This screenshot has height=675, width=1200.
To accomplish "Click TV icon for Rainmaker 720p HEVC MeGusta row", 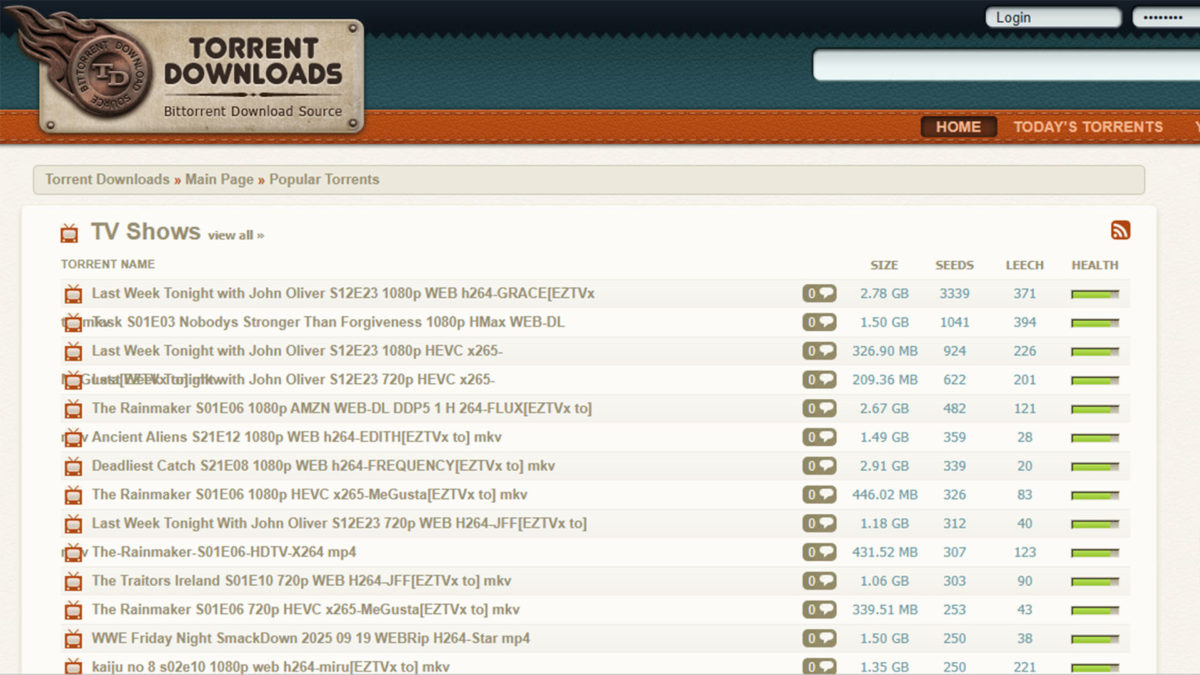I will (x=73, y=610).
